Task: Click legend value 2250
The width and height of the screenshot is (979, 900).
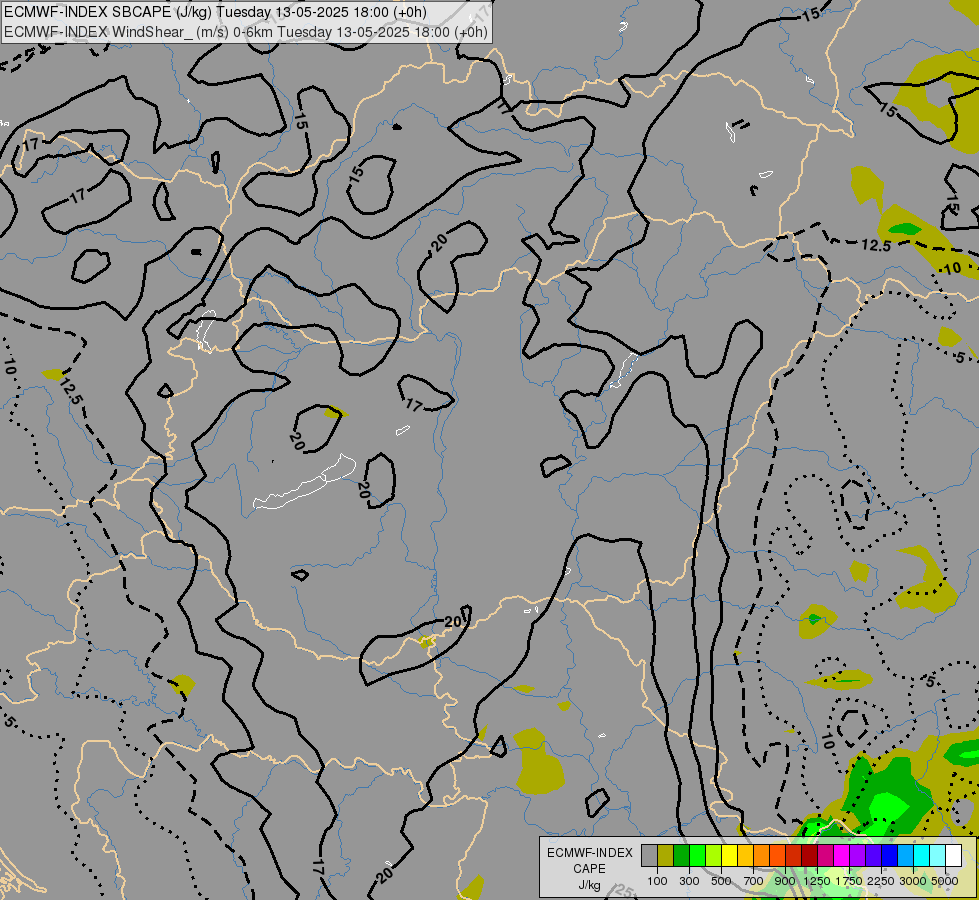Action: click(881, 881)
